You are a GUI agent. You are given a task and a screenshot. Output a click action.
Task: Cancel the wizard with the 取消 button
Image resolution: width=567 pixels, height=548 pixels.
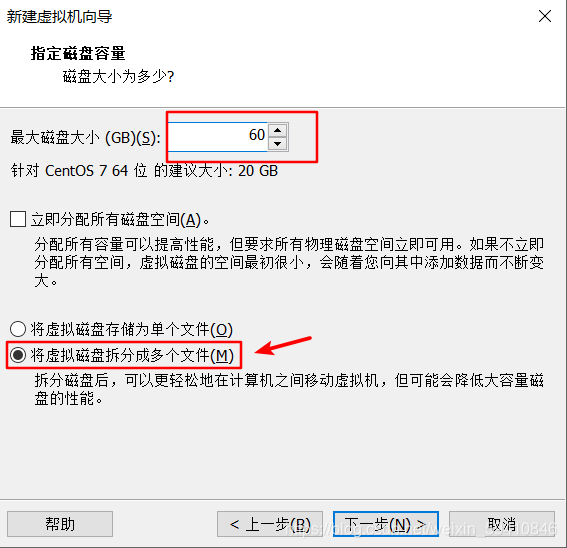[502, 524]
